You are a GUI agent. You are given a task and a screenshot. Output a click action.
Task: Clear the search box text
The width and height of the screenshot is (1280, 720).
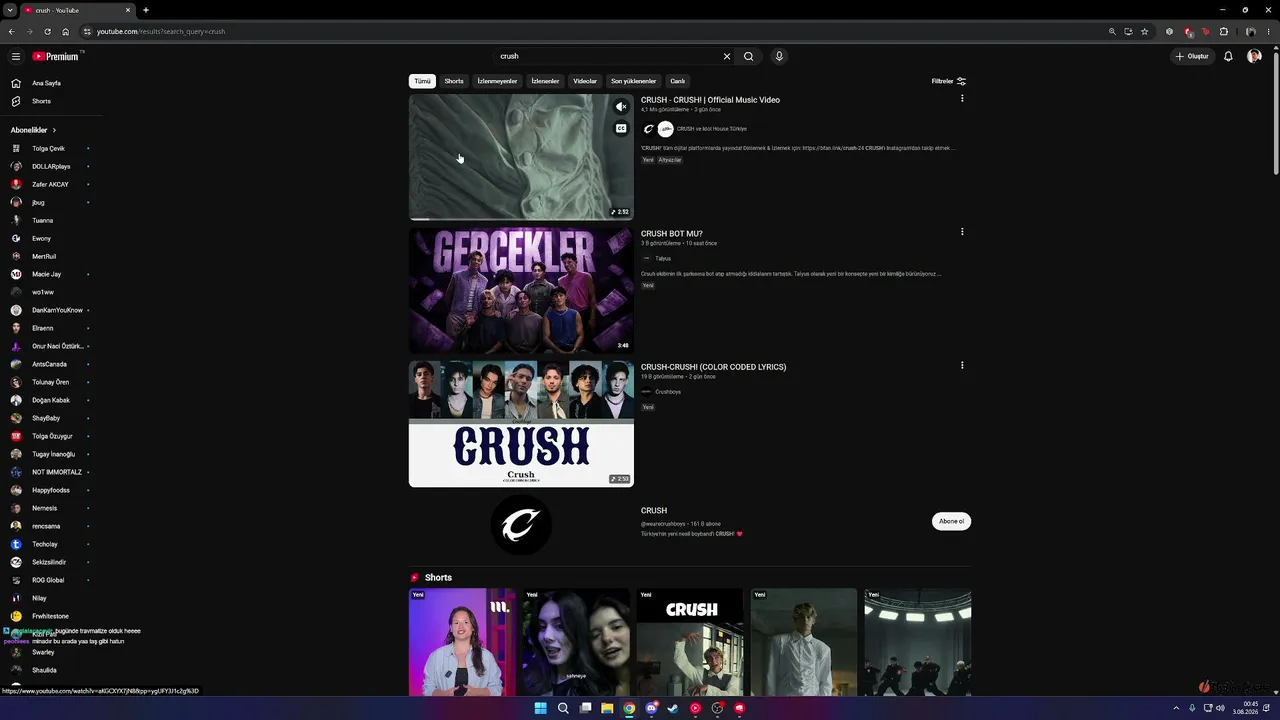point(727,56)
